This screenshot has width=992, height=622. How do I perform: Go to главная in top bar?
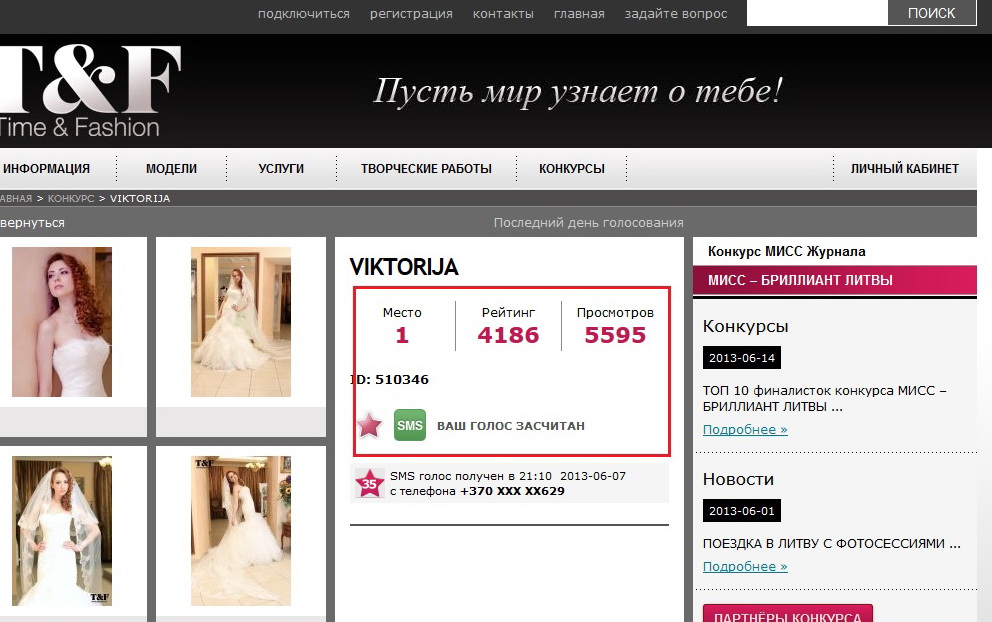click(x=579, y=14)
